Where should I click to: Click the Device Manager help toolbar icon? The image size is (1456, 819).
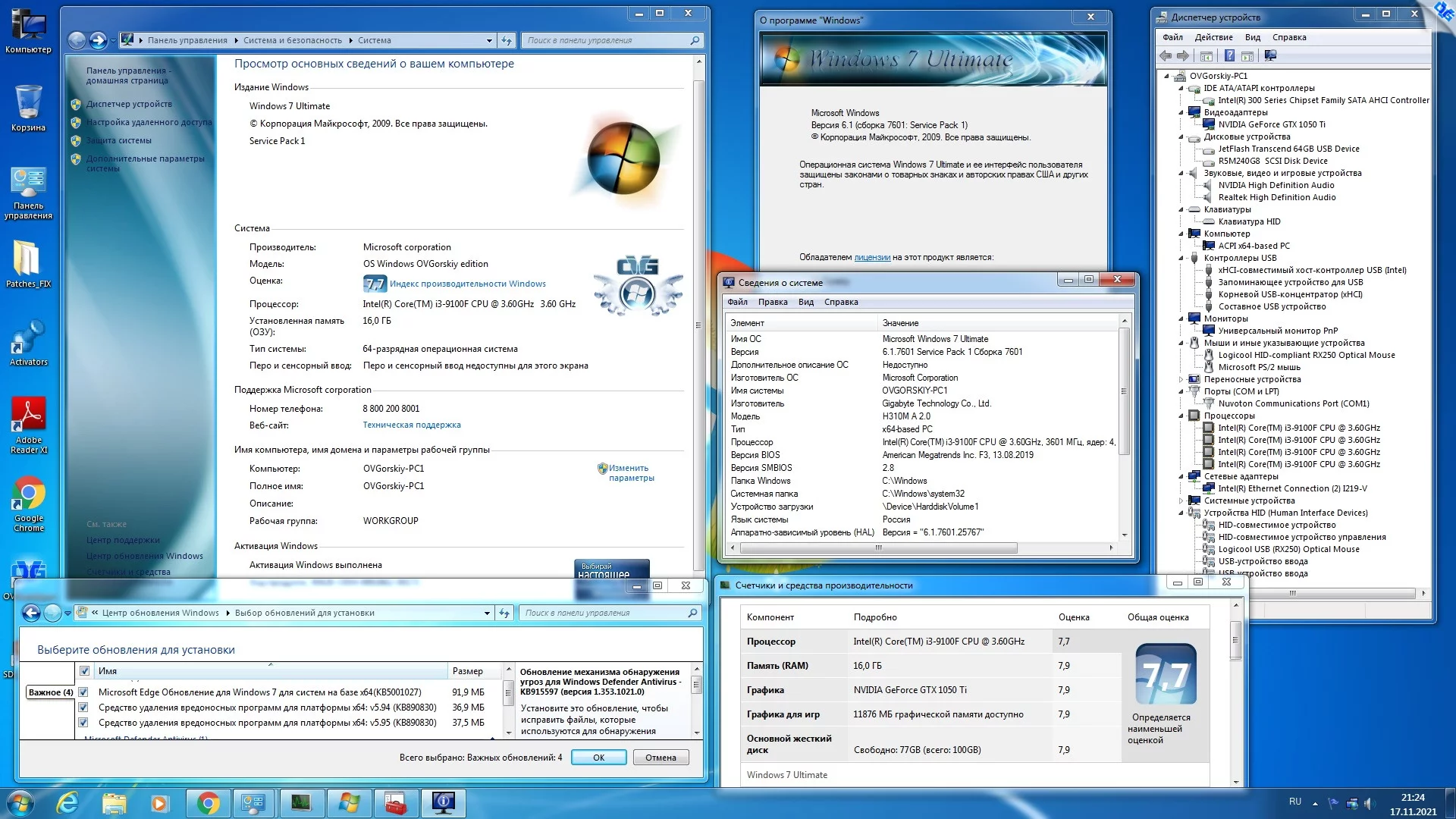coord(1229,55)
